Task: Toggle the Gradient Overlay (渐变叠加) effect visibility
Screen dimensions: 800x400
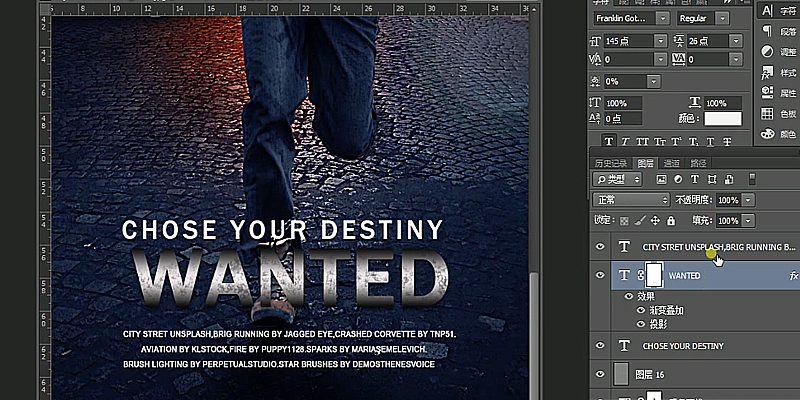Action: point(640,310)
